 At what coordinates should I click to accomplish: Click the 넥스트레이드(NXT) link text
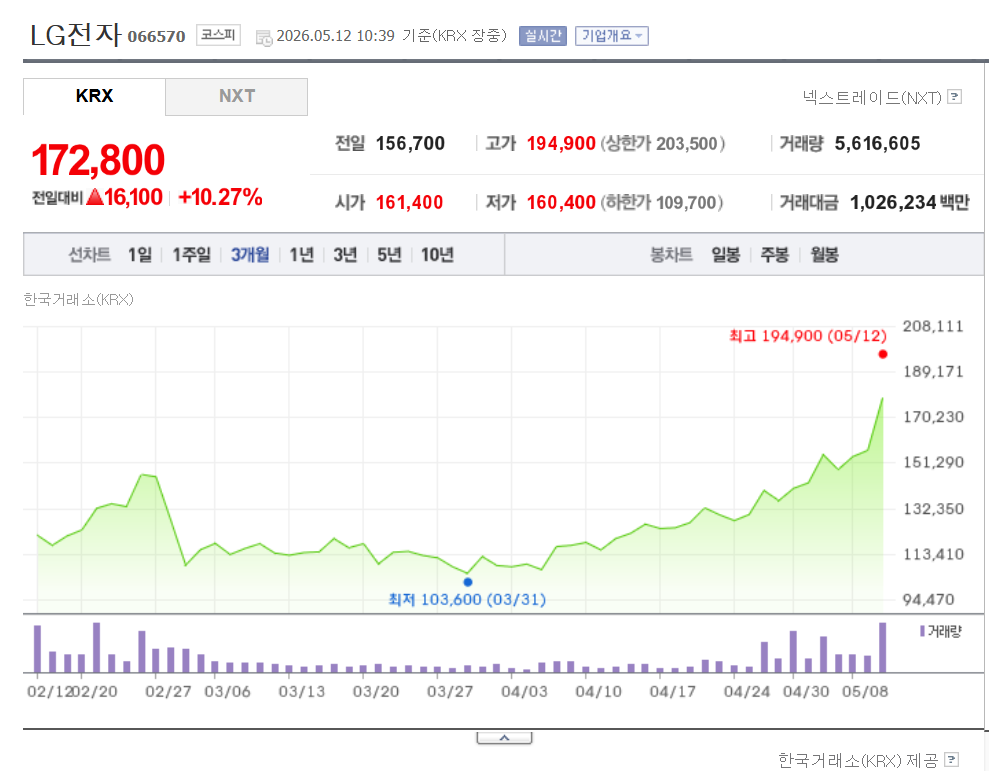[x=872, y=97]
